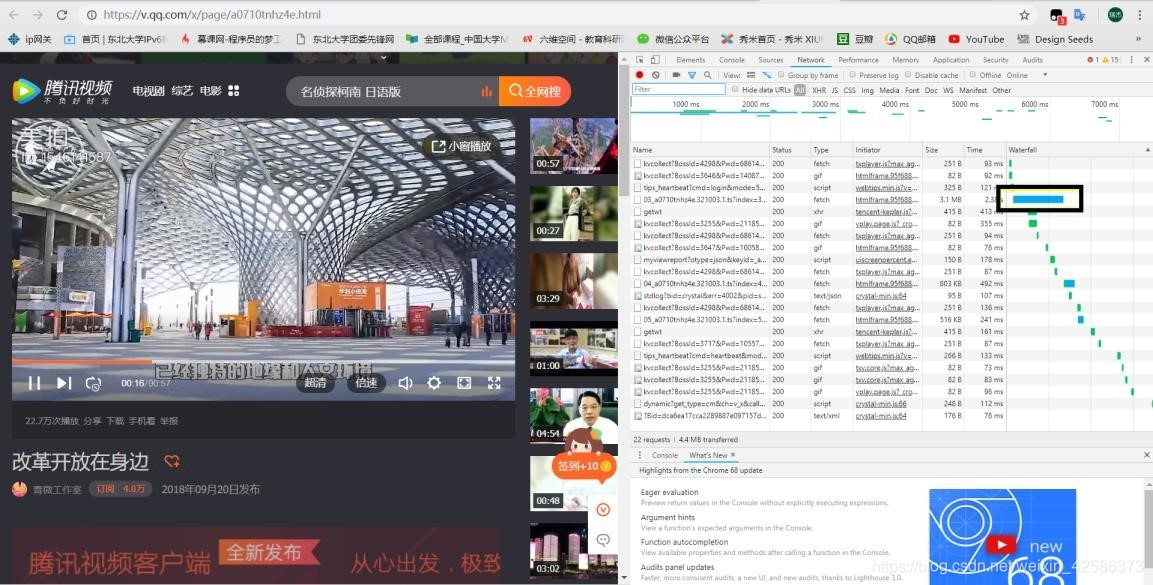The width and height of the screenshot is (1153, 585).
Task: Enable the Preserve log checkbox
Action: 853,75
